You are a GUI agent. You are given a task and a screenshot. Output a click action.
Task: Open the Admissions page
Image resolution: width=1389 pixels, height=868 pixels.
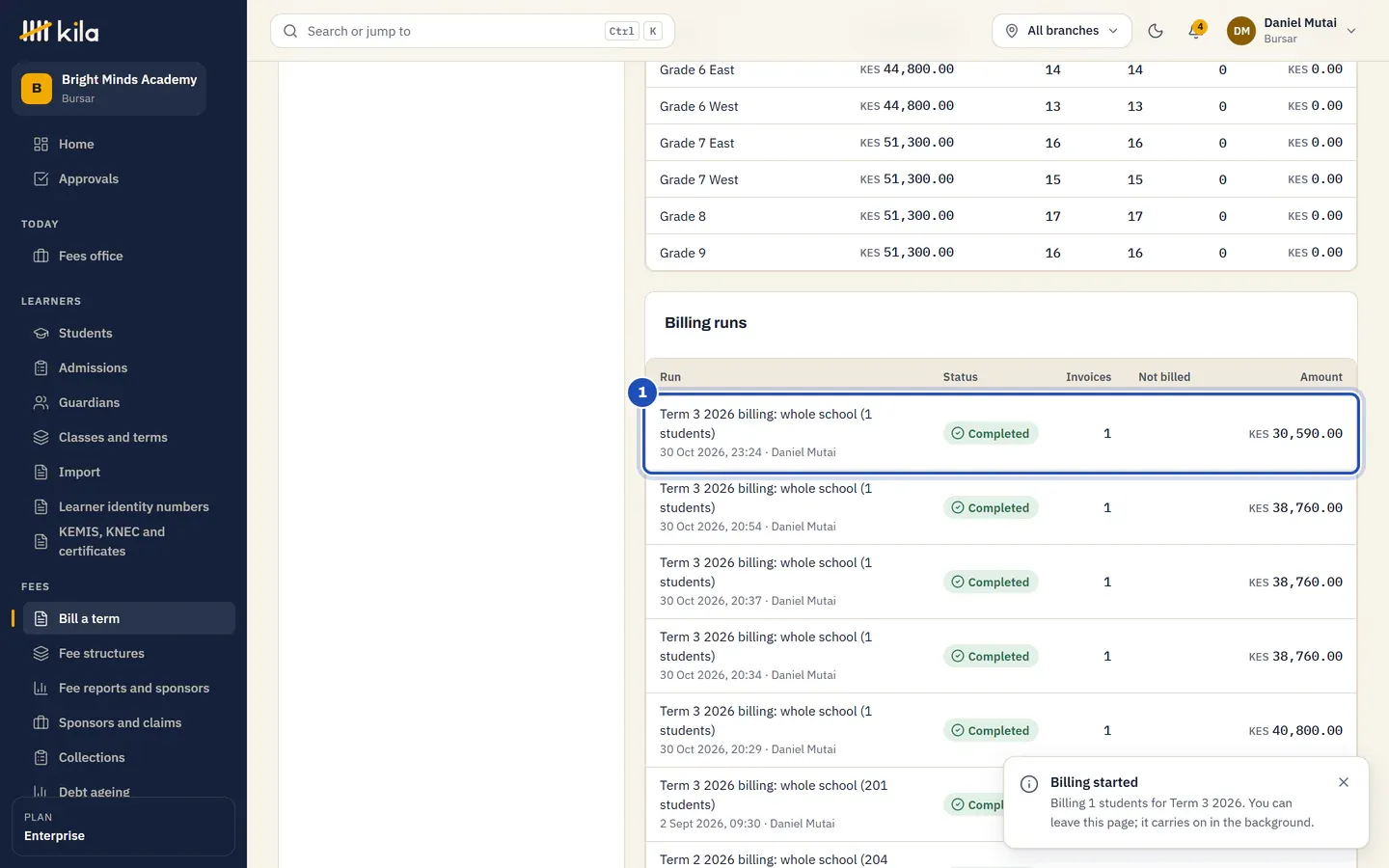point(129,367)
